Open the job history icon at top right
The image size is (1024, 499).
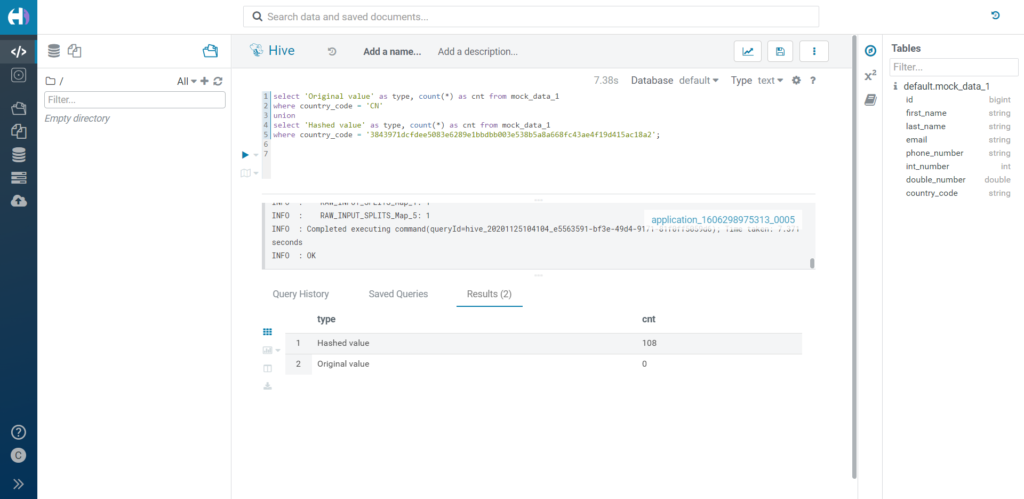[995, 16]
